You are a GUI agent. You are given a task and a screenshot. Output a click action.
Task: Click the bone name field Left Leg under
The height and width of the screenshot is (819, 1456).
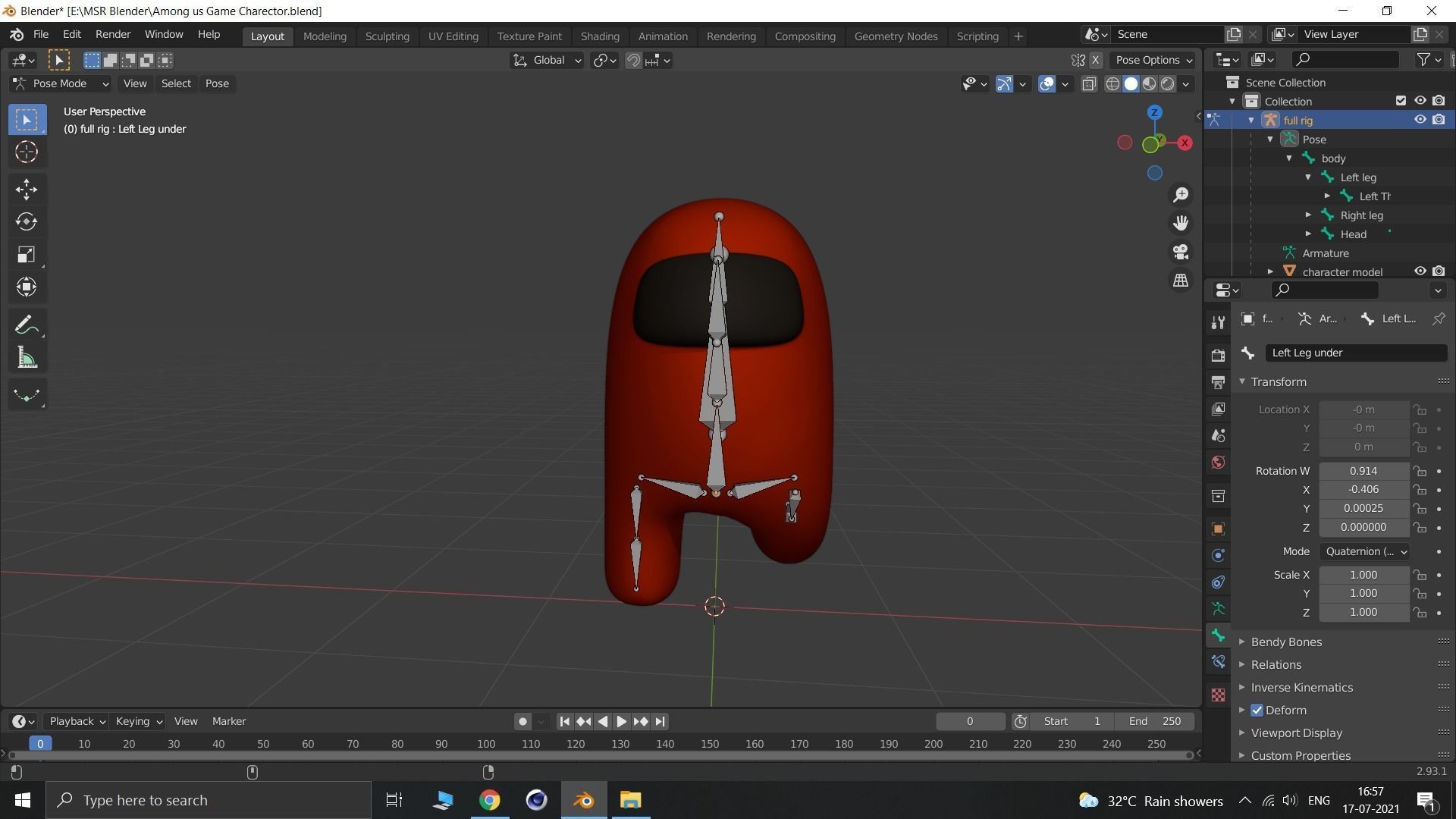coord(1355,353)
